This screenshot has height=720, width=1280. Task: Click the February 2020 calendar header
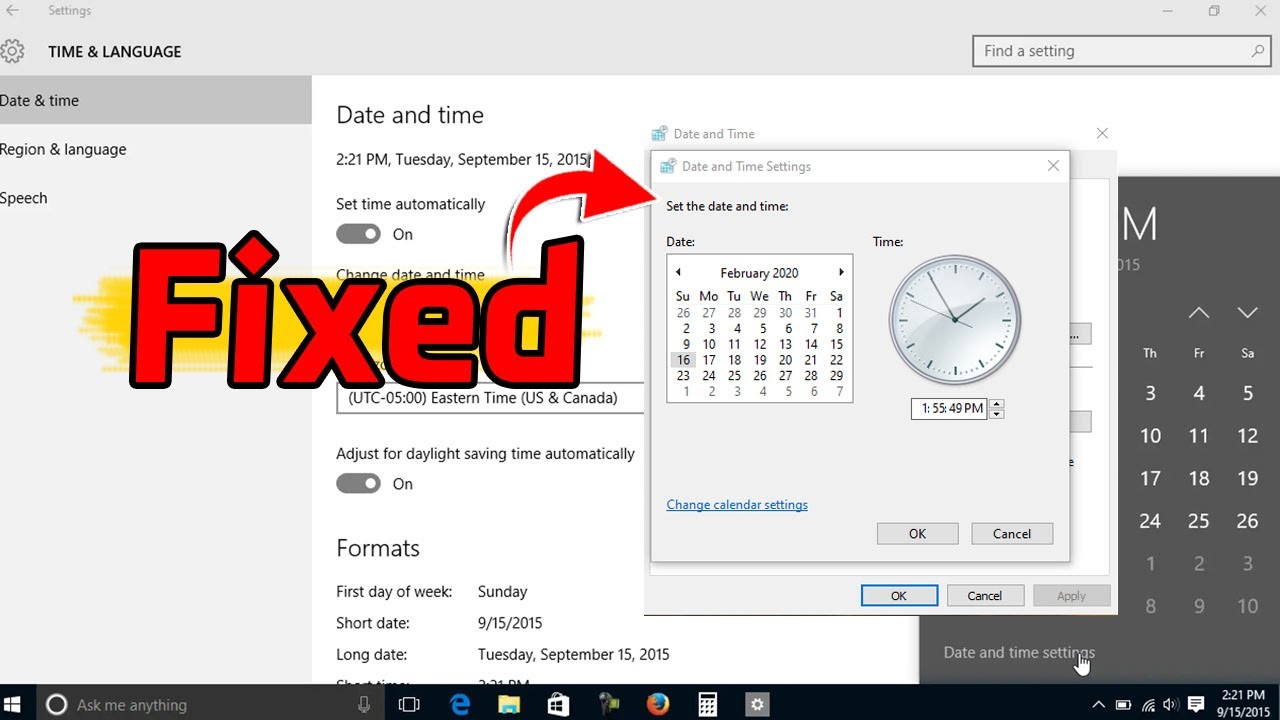(759, 273)
